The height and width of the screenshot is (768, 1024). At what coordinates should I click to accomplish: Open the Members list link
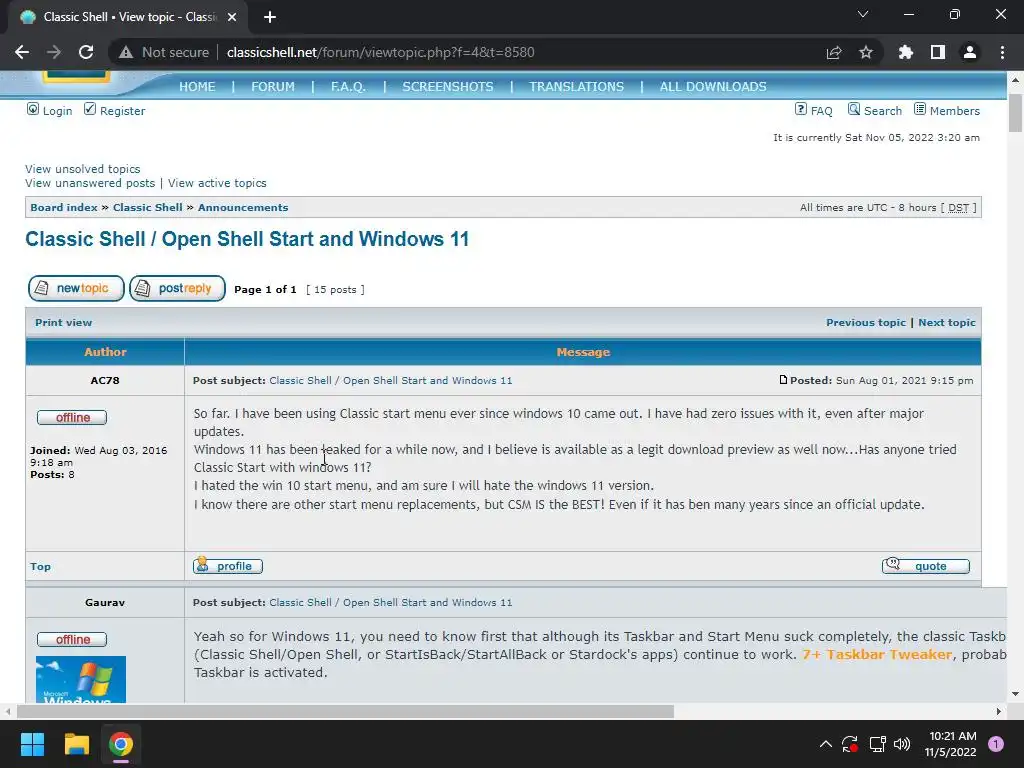[x=946, y=110]
